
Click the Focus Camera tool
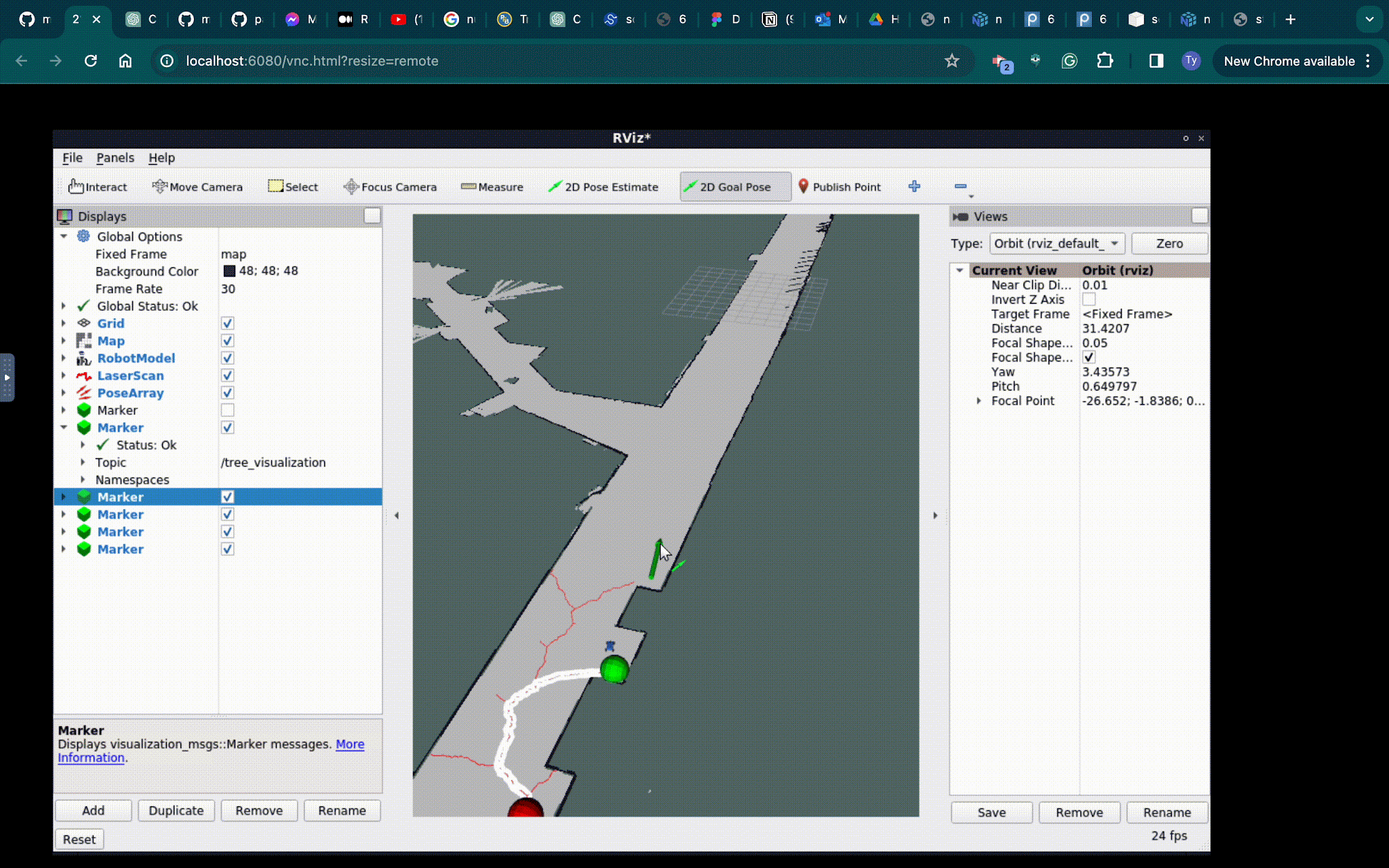[390, 186]
